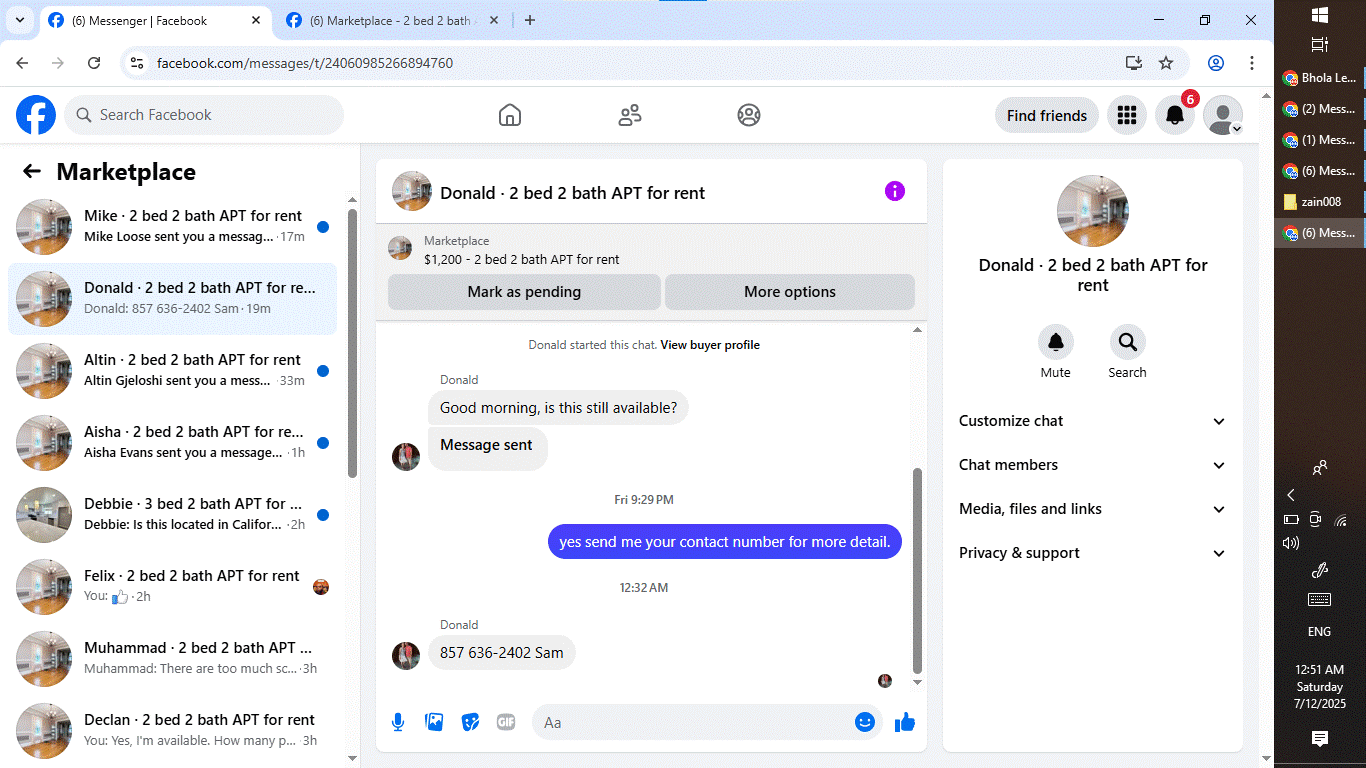Open Debbie's 3 bed 2 bath conversation
This screenshot has width=1366, height=768.
(172, 515)
